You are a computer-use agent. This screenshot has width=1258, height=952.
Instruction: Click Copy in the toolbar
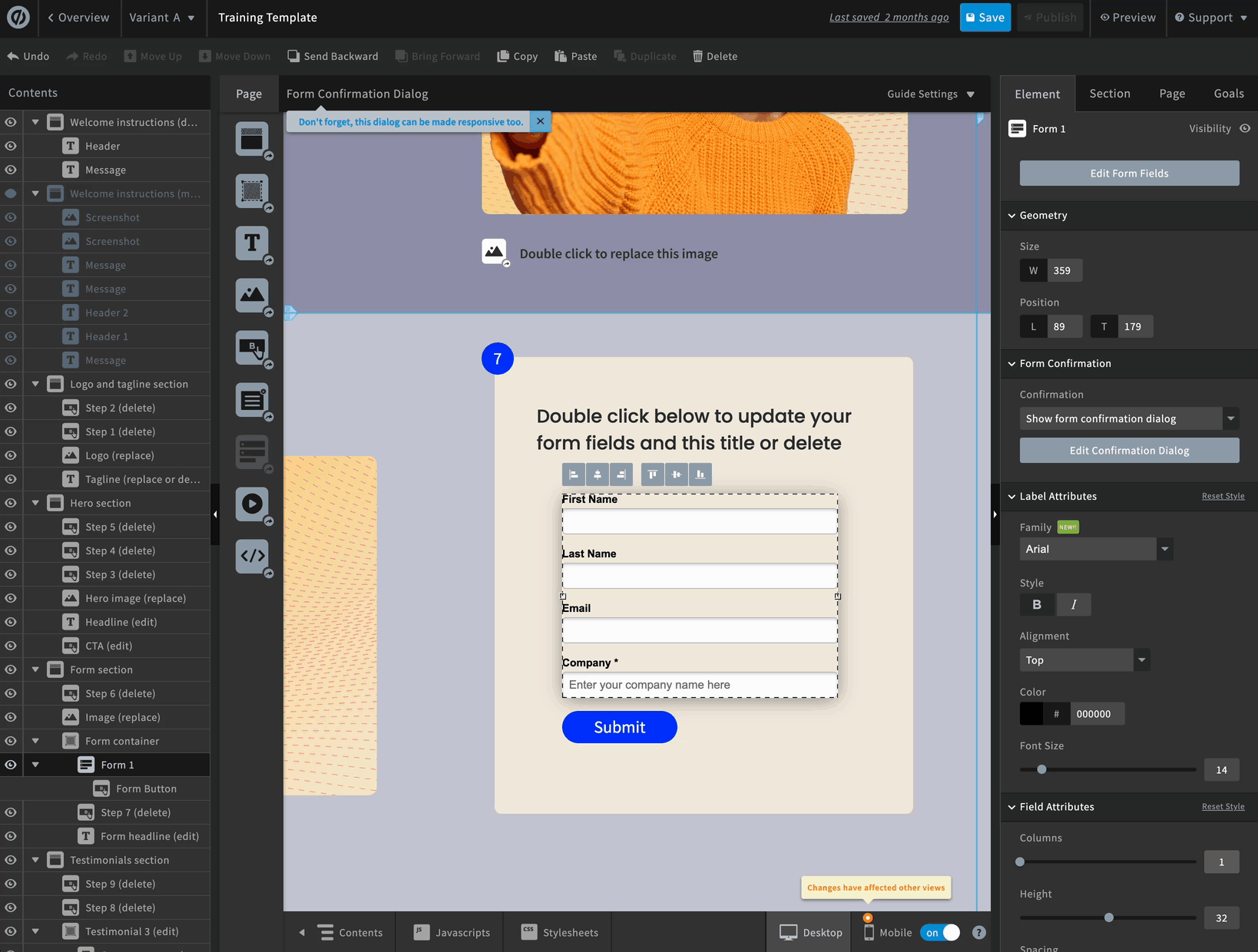pos(518,56)
